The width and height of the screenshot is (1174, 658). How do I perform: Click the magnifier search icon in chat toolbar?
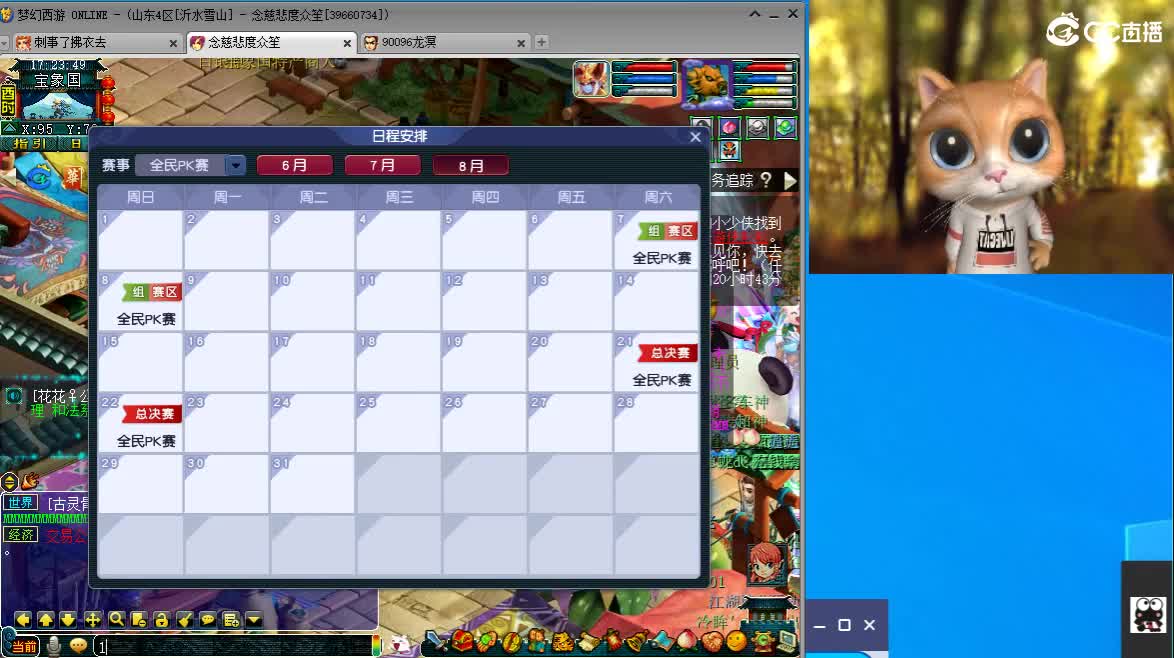(x=116, y=619)
